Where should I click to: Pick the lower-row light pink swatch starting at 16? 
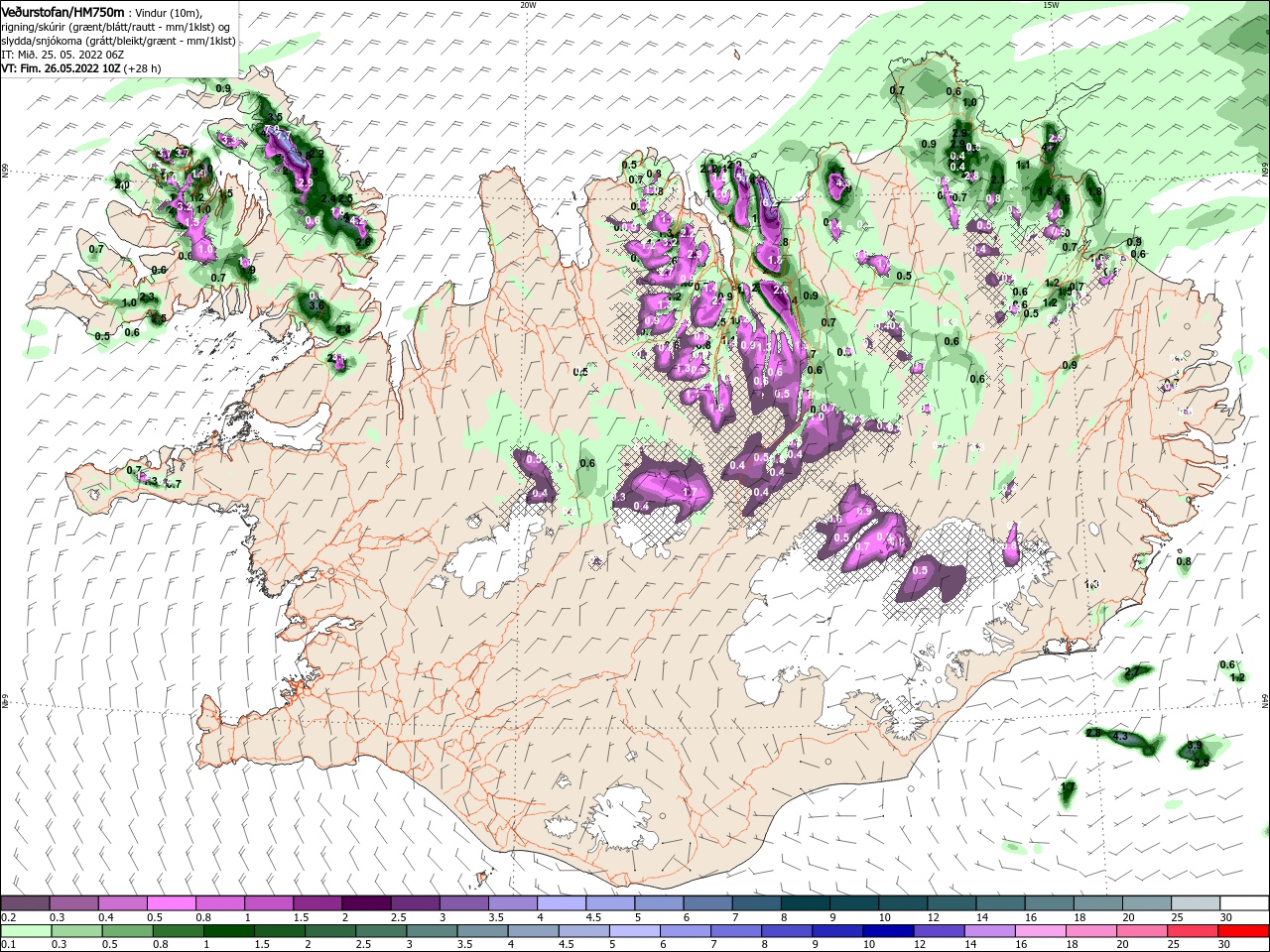1041,931
